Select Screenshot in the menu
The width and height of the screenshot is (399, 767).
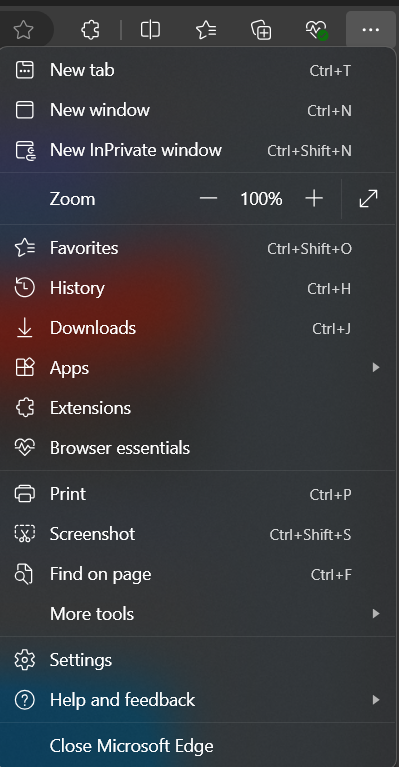pos(198,534)
